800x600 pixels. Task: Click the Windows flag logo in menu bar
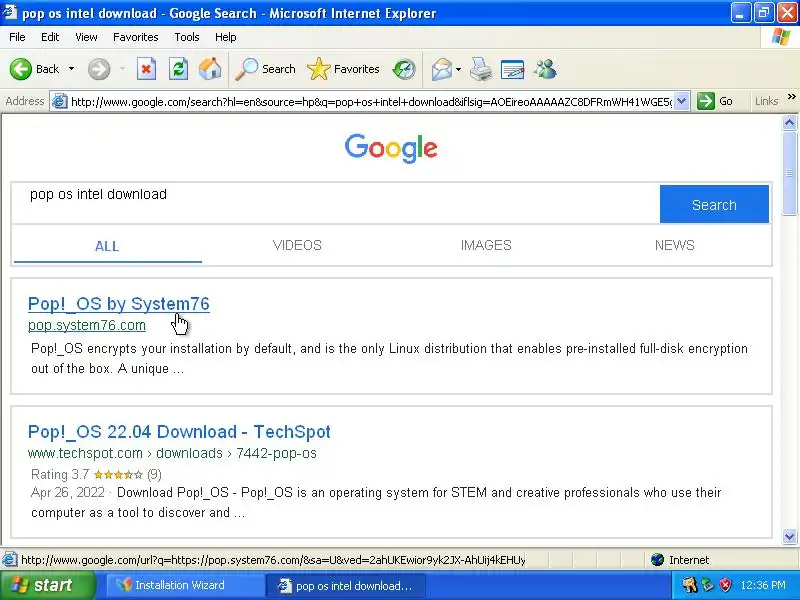[781, 37]
